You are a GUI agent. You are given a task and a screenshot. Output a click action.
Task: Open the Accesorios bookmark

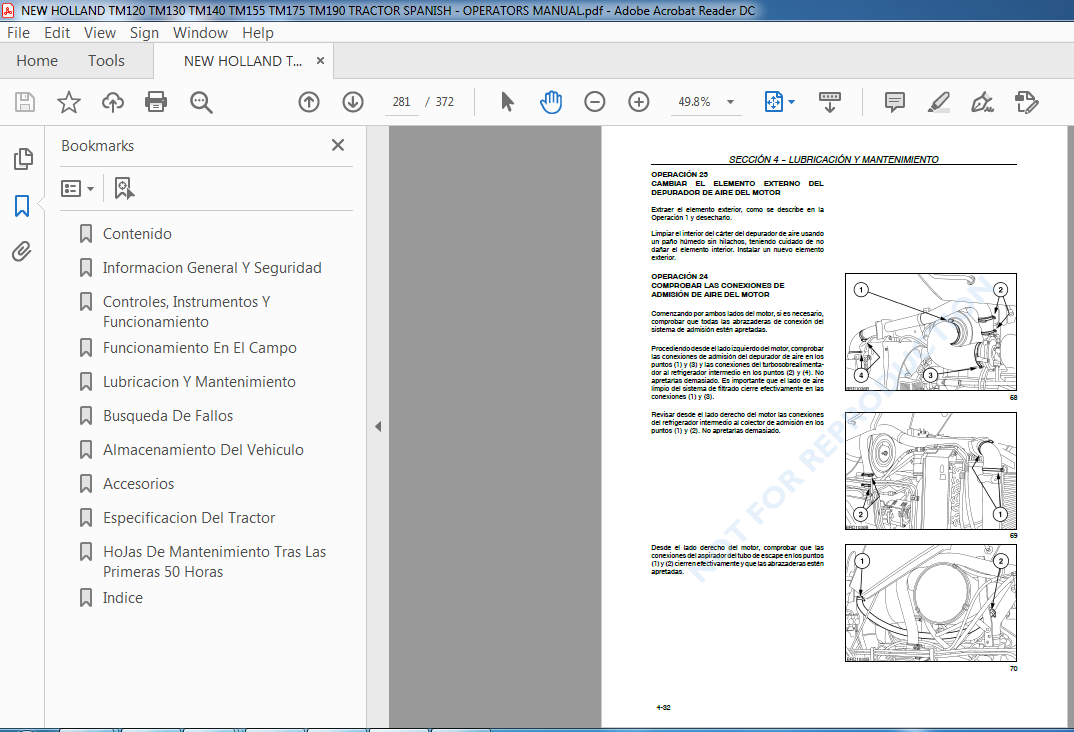(138, 484)
